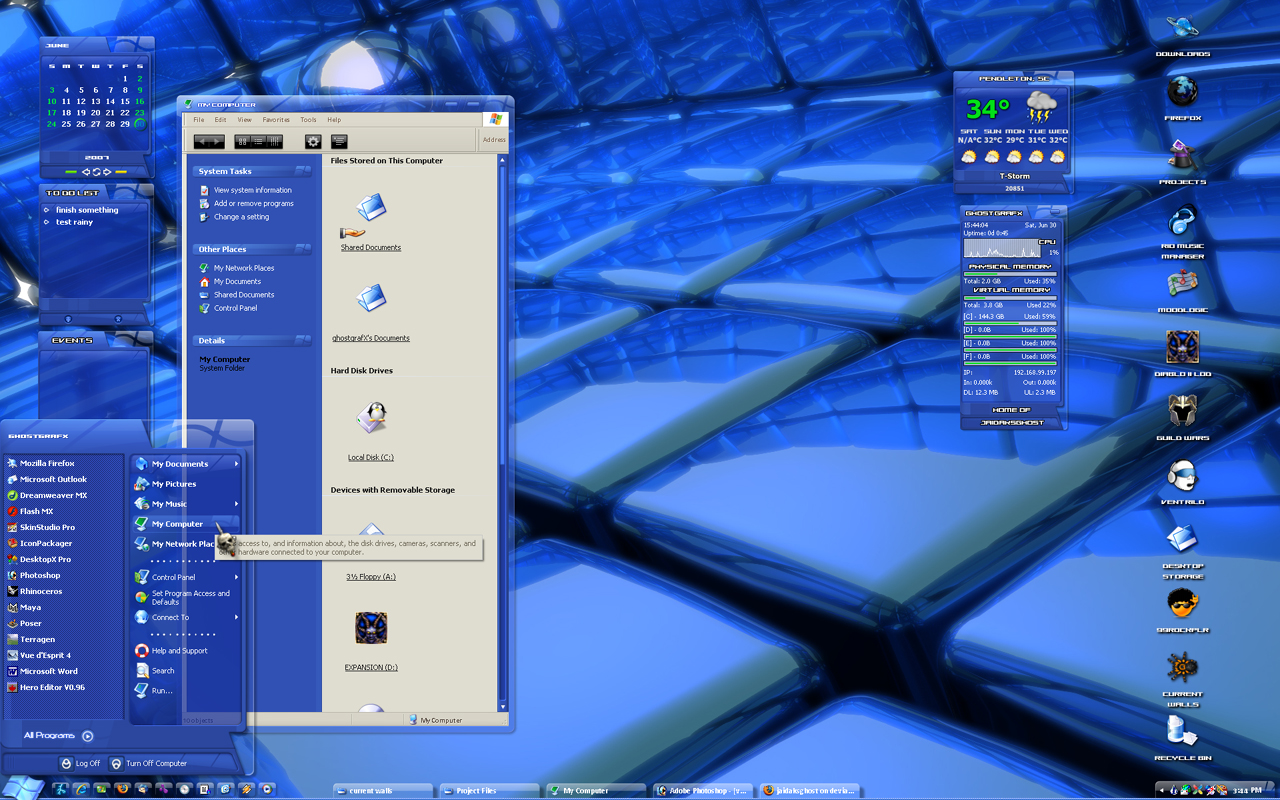Open Desktop Storage folder icon

click(1182, 540)
